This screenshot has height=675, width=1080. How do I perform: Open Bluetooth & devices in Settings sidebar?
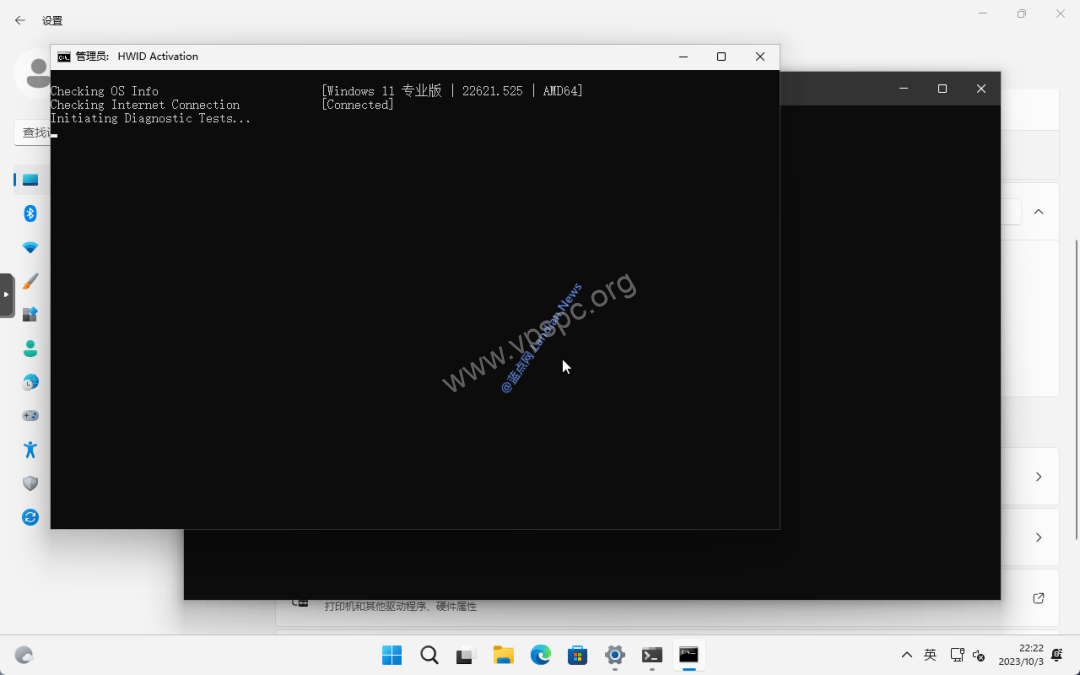click(30, 214)
